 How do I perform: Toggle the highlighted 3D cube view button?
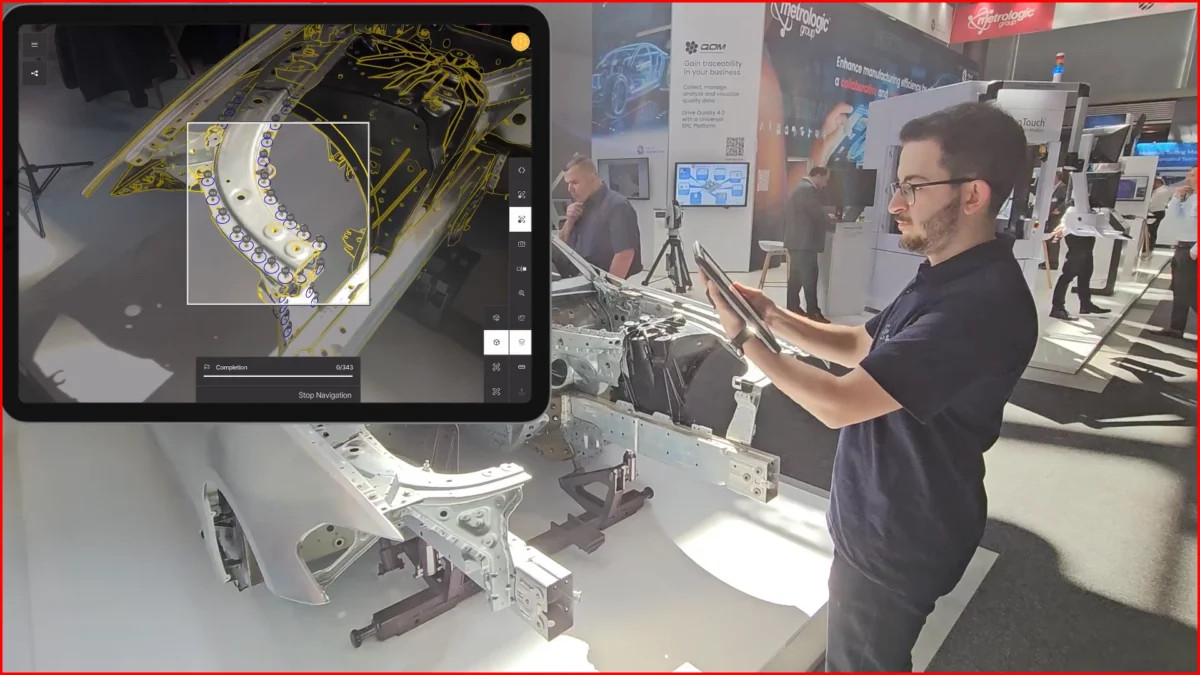pos(496,343)
